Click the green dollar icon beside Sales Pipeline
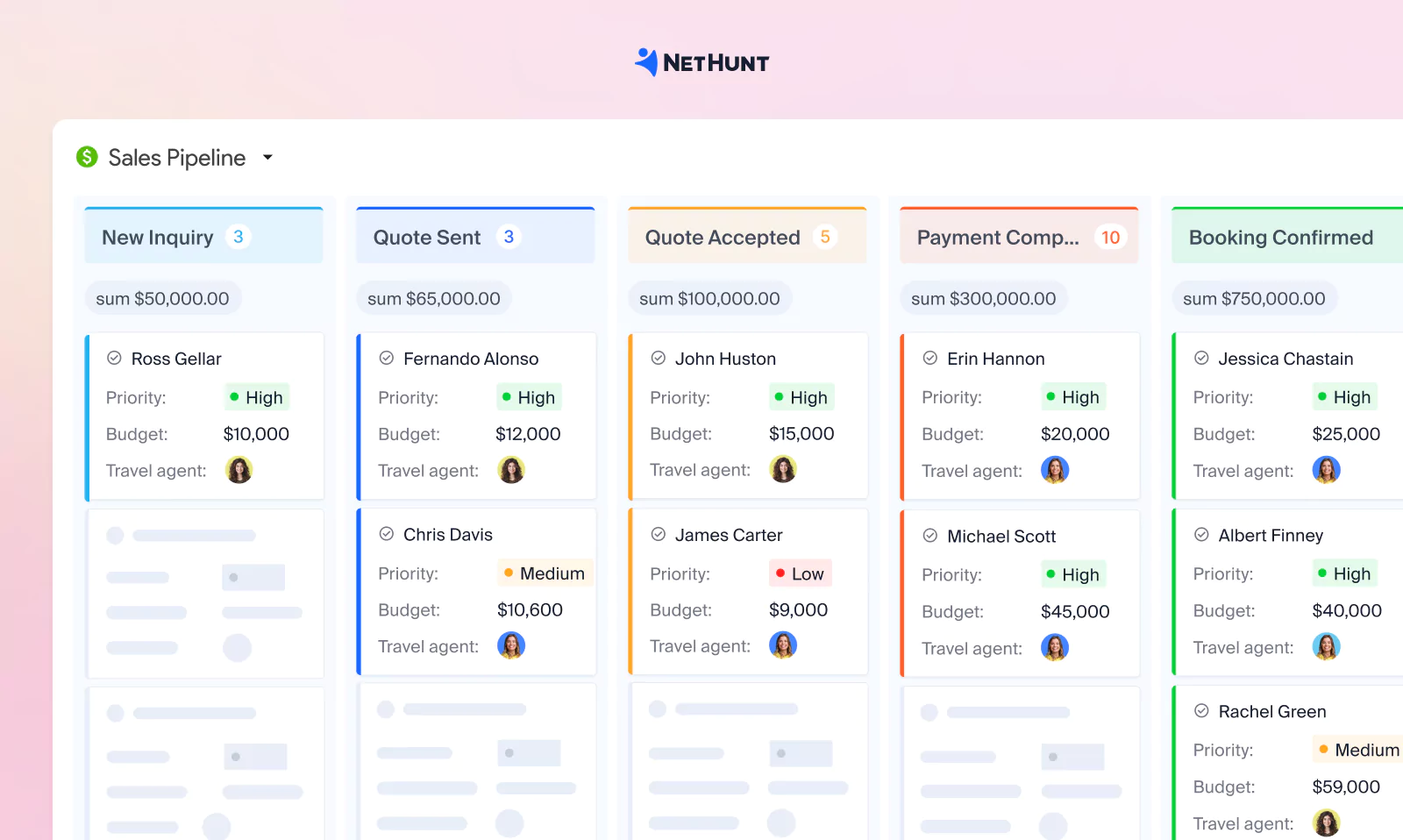 86,157
